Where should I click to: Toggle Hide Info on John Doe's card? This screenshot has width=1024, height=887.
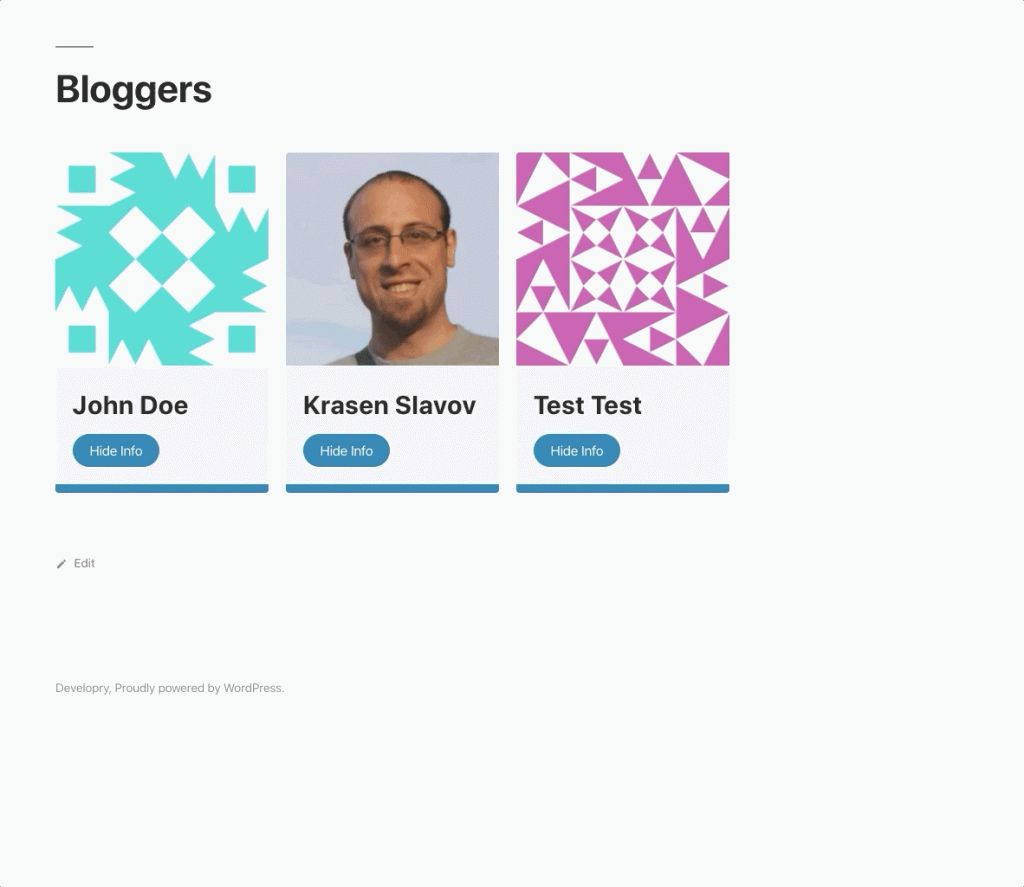(x=116, y=451)
